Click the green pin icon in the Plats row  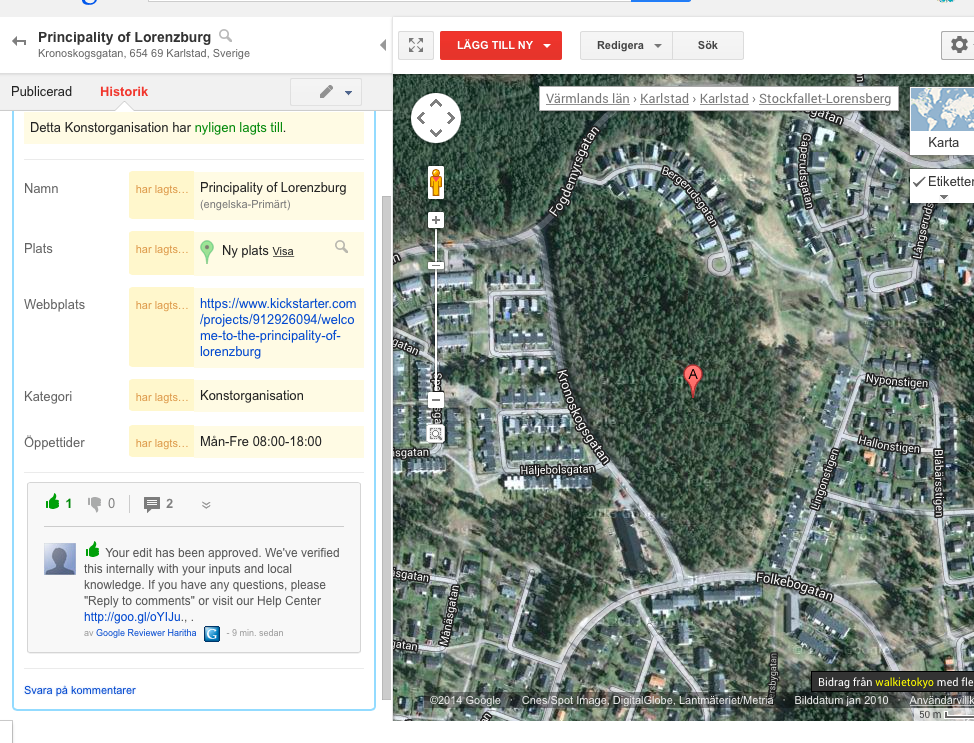[x=207, y=252]
